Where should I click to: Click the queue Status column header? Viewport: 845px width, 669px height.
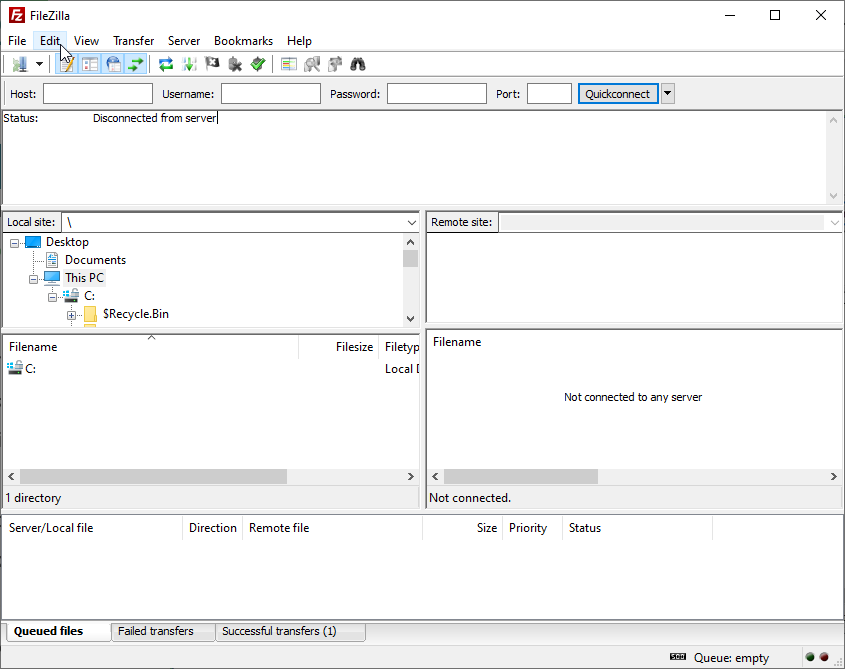[x=637, y=528]
